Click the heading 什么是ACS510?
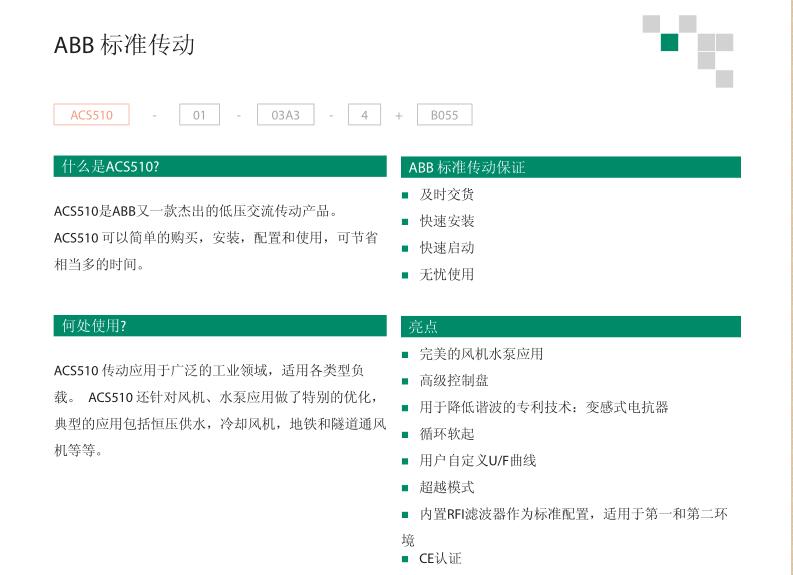 (220, 166)
